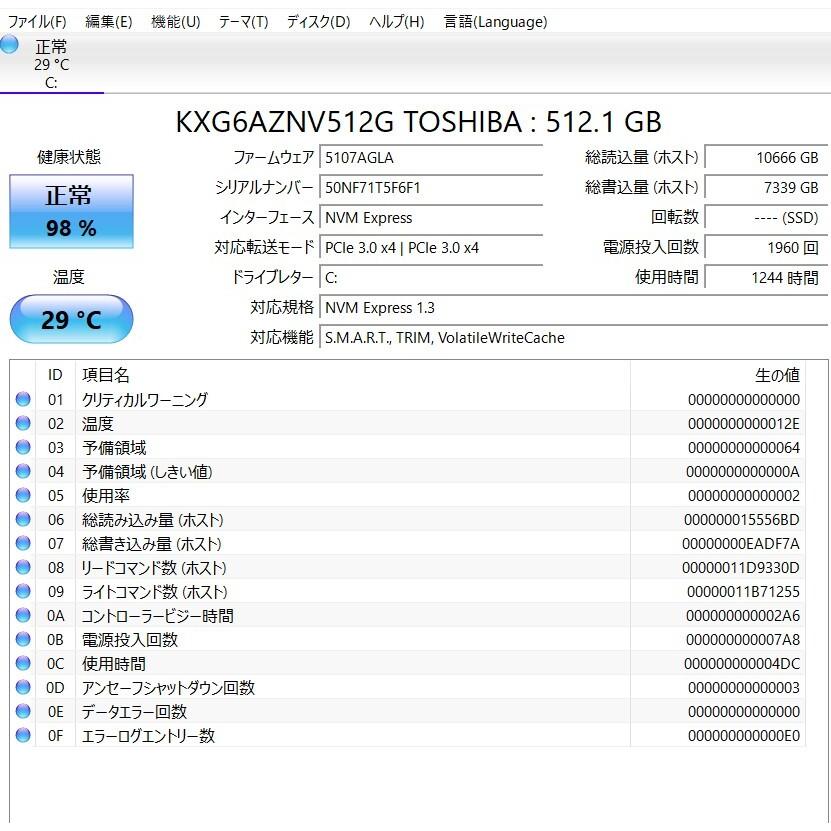Select the 総書き込み量 (ホスト) row name
831x831 pixels.
[x=152, y=544]
